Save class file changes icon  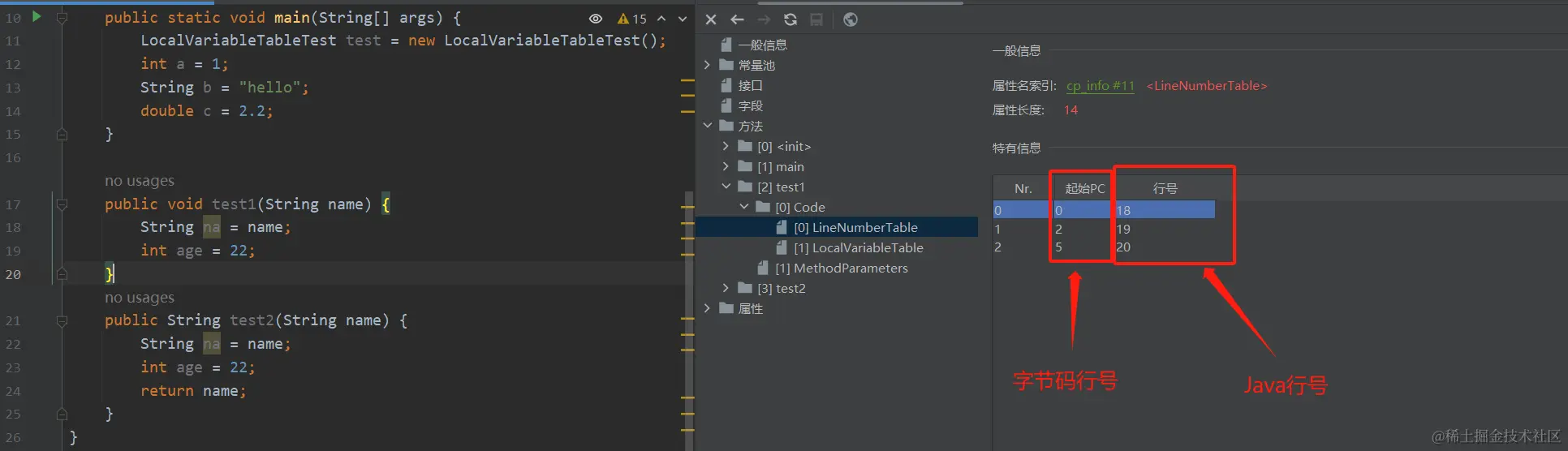[816, 19]
